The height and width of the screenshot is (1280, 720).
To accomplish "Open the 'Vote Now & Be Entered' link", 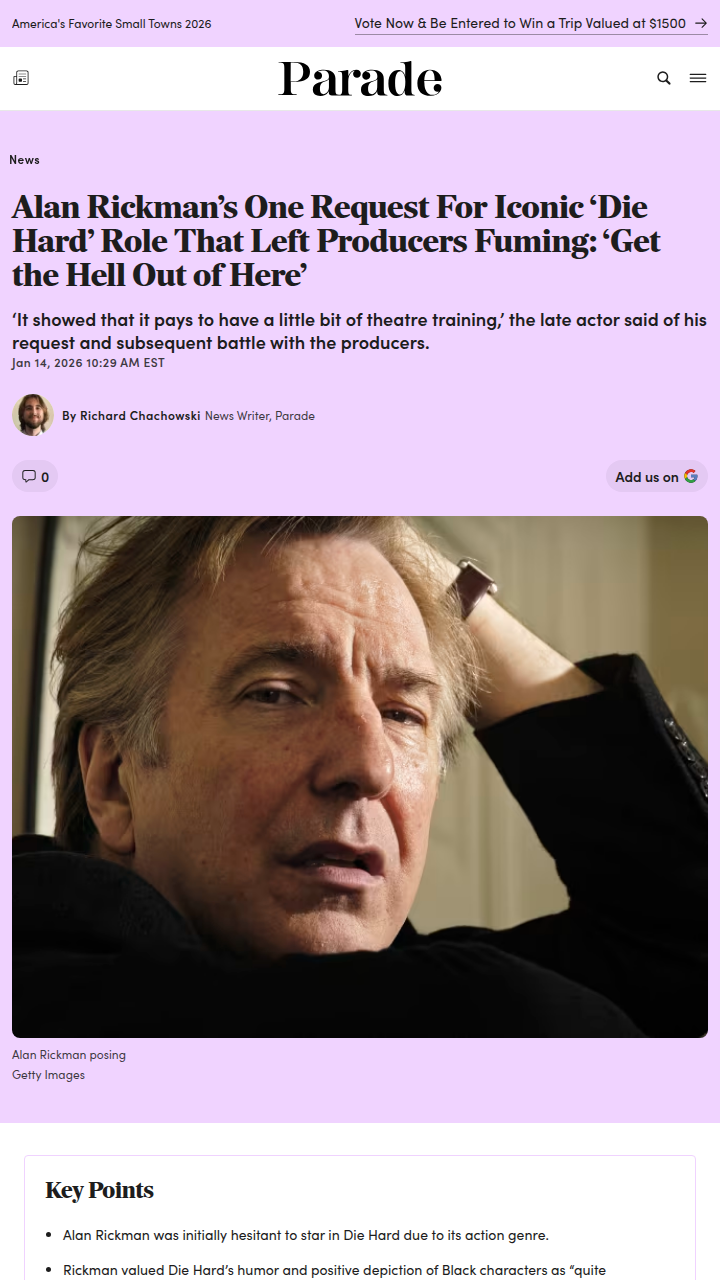I will [x=520, y=23].
